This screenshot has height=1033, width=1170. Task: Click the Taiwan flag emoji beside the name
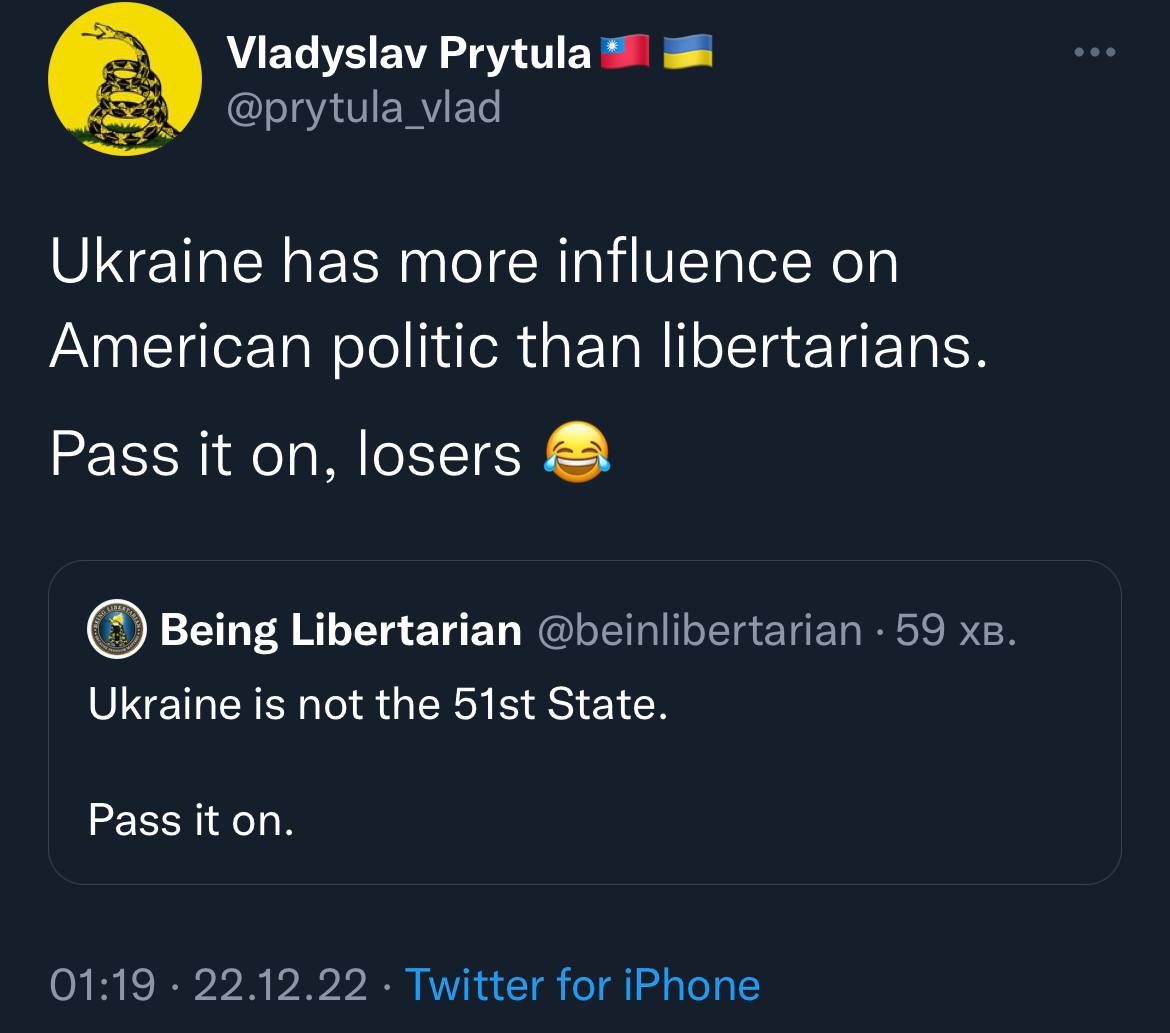tap(626, 52)
